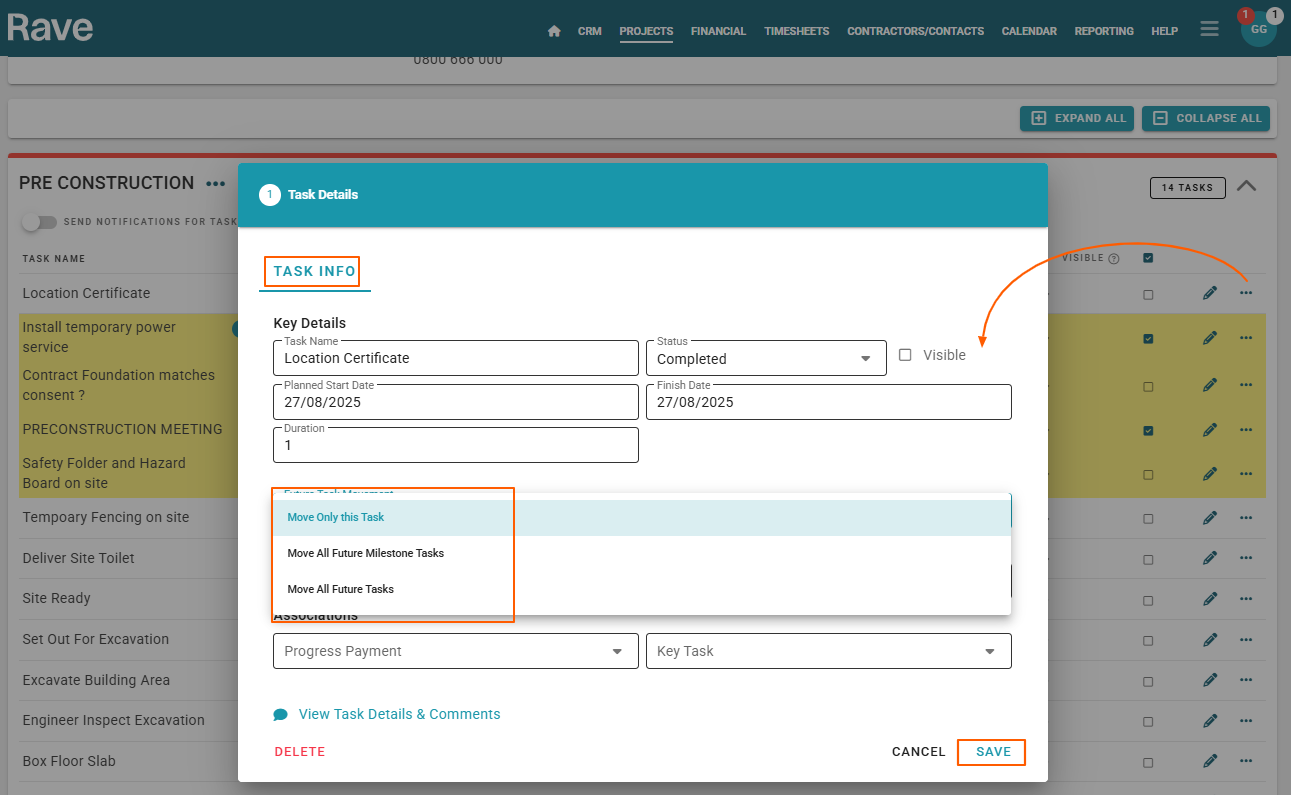Edit the Tempoary Fencing on site task

1210,518
